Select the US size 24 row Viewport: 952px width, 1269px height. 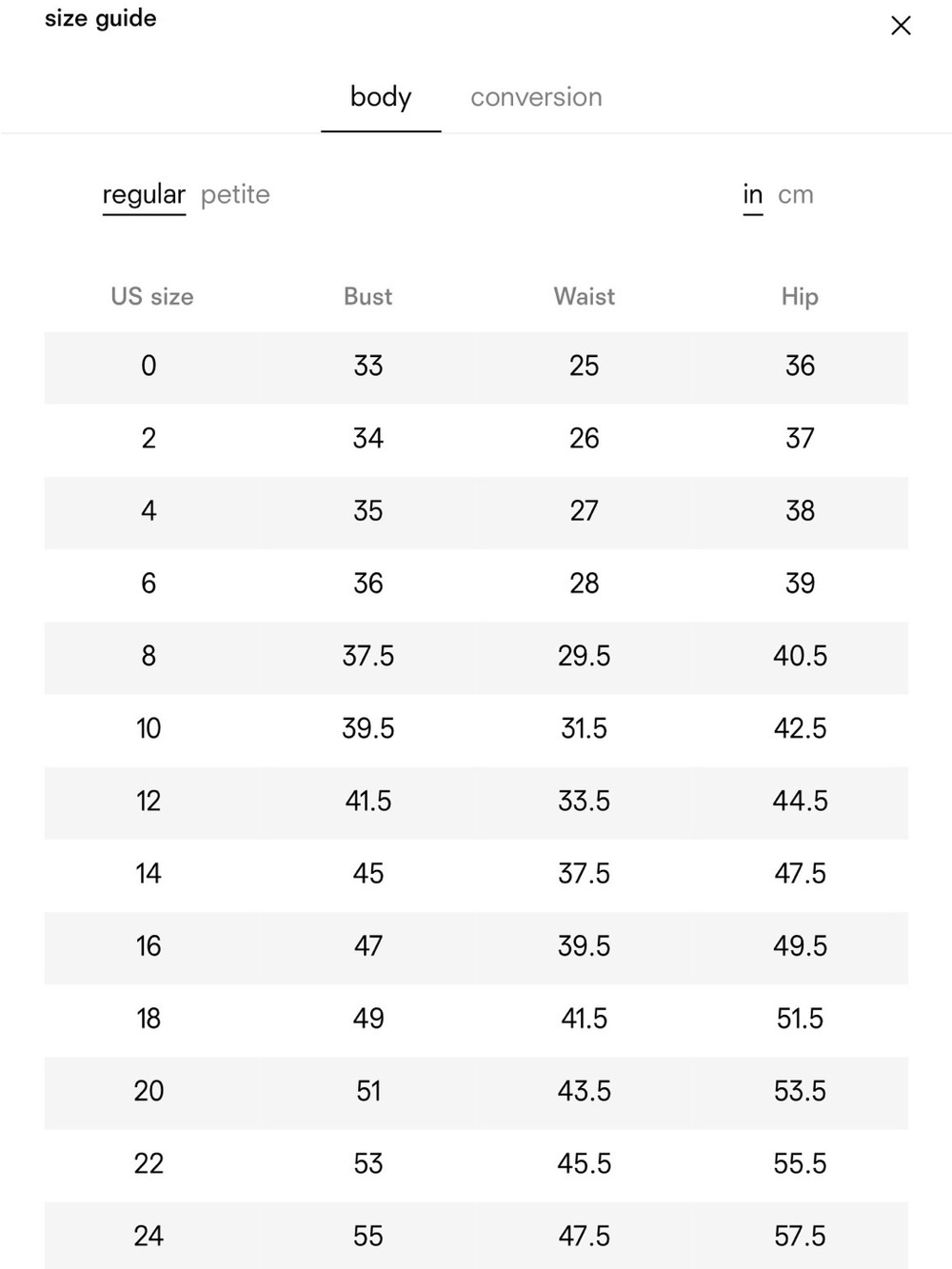(x=476, y=1236)
